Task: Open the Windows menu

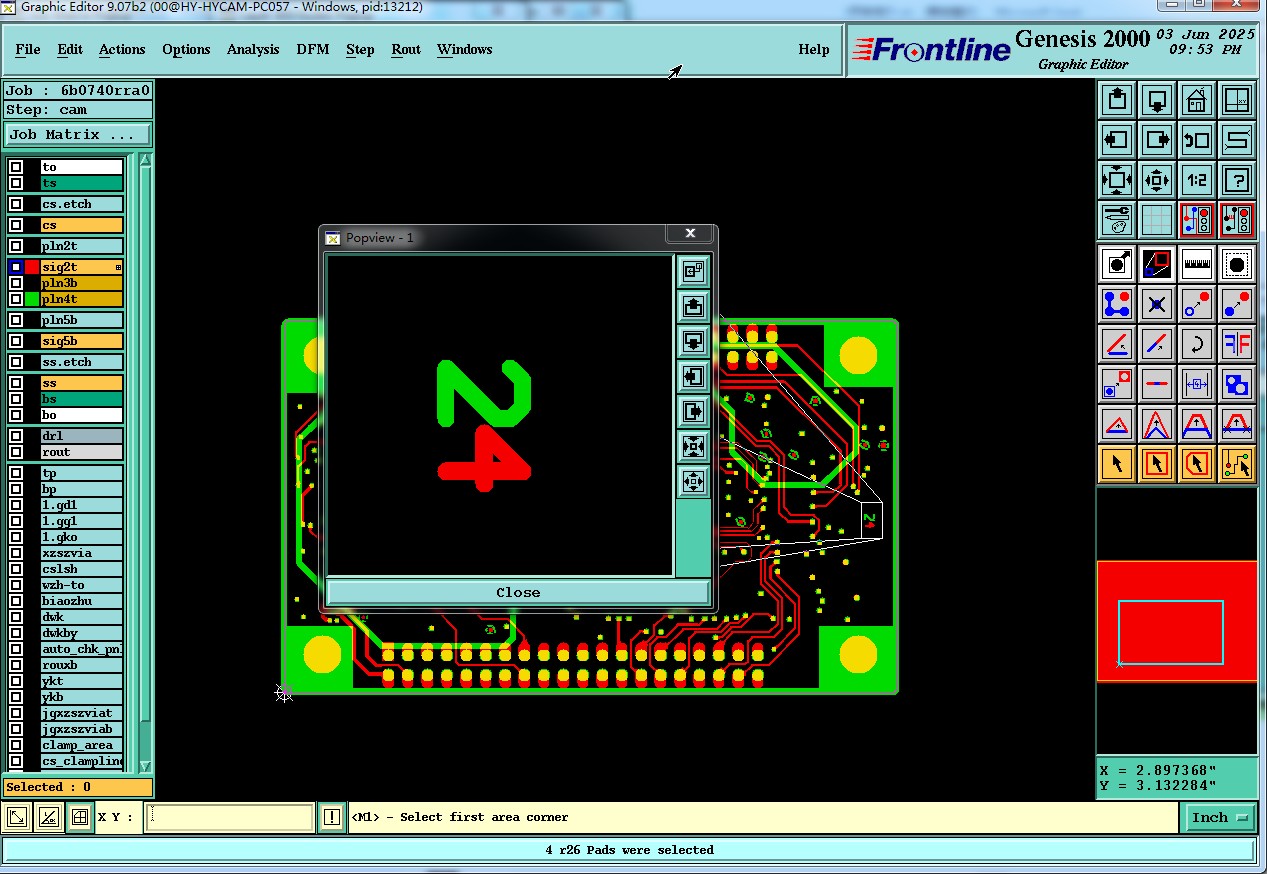Action: (464, 49)
